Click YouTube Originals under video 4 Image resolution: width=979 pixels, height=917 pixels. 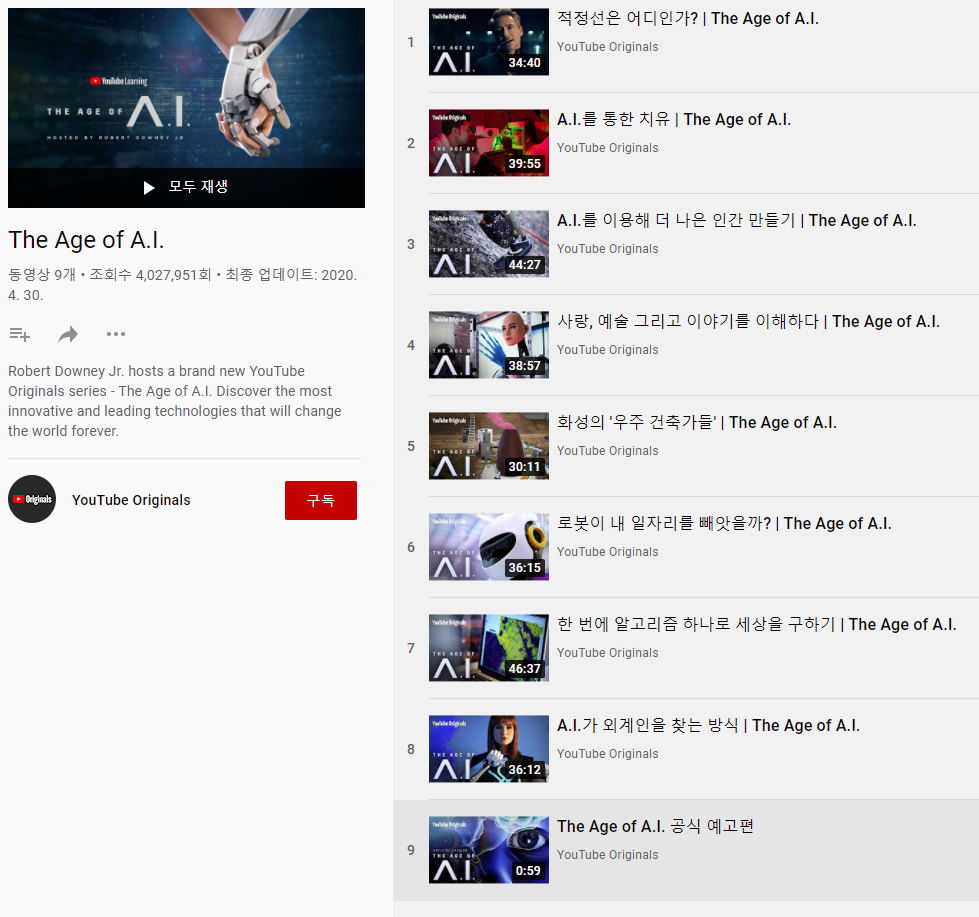pos(608,350)
